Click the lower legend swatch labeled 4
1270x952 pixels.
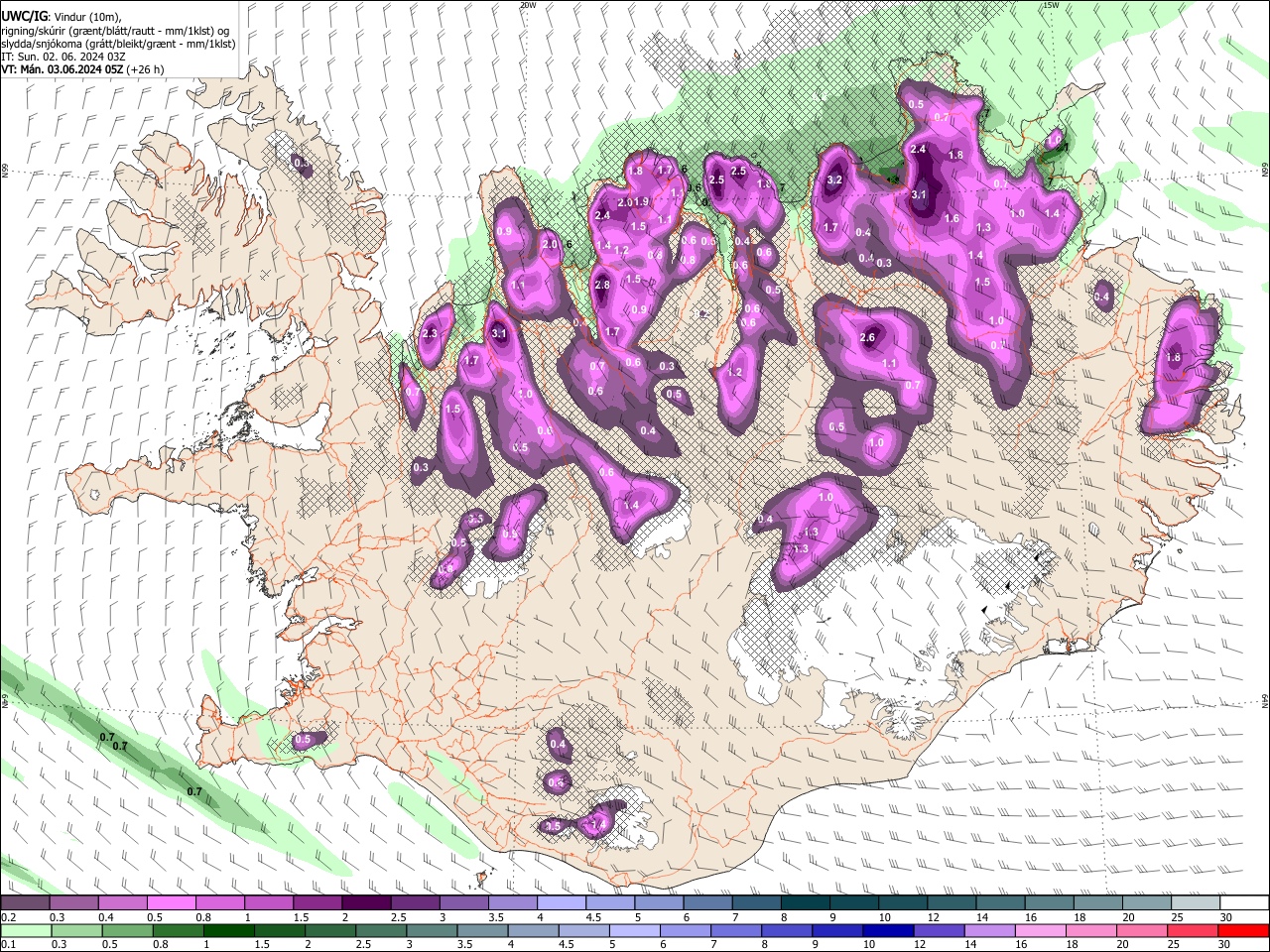(533, 930)
